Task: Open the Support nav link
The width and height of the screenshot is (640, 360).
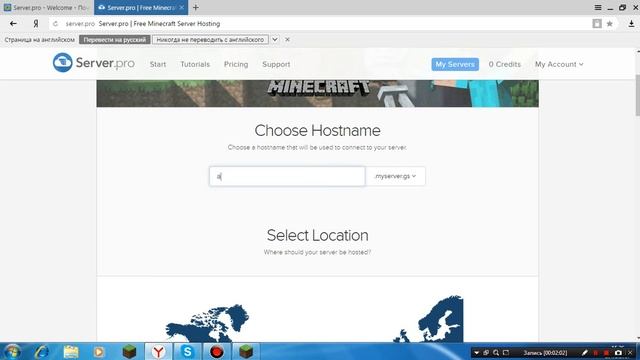Action: [x=276, y=64]
